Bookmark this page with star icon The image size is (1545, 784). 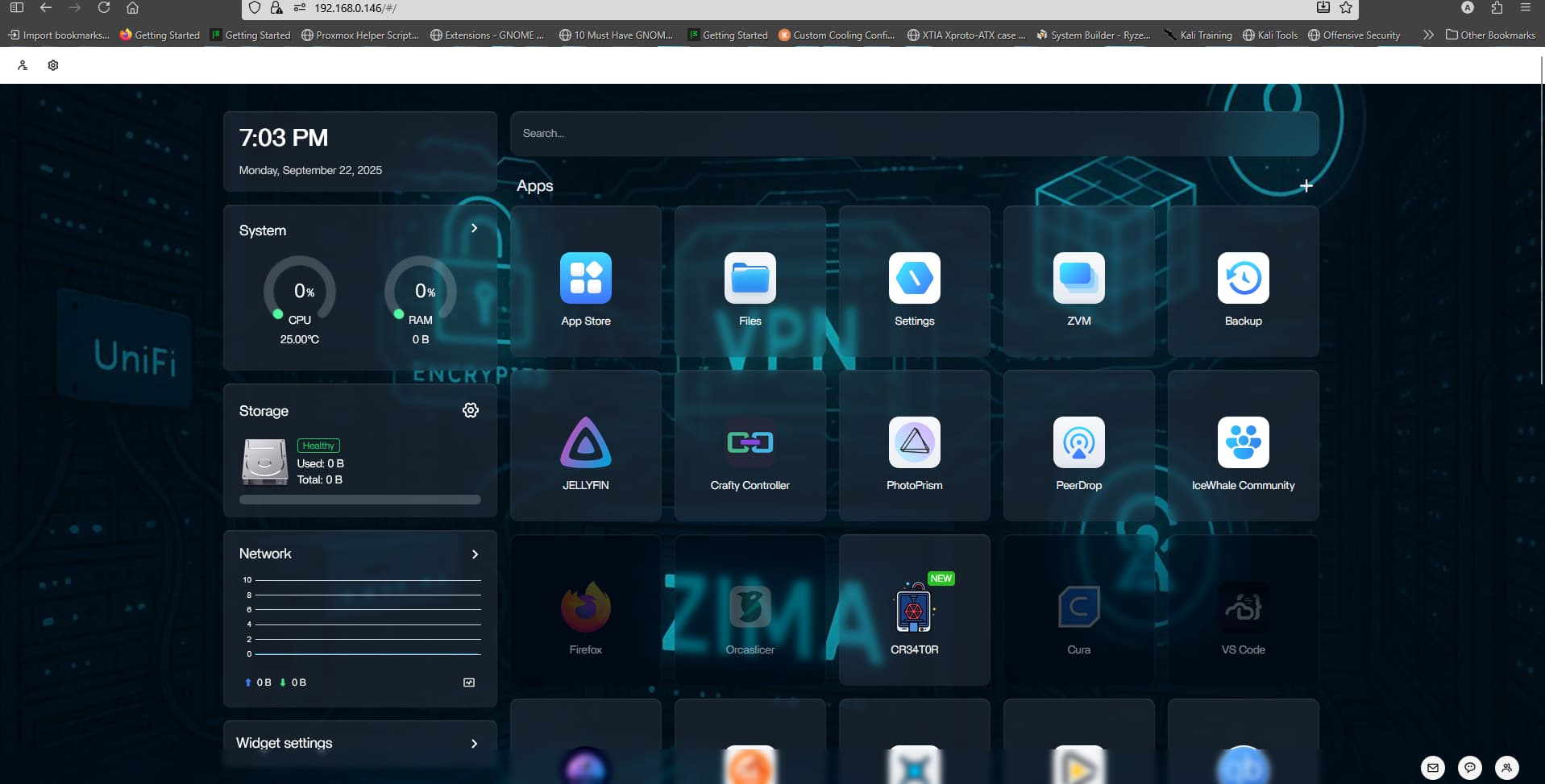(1346, 8)
